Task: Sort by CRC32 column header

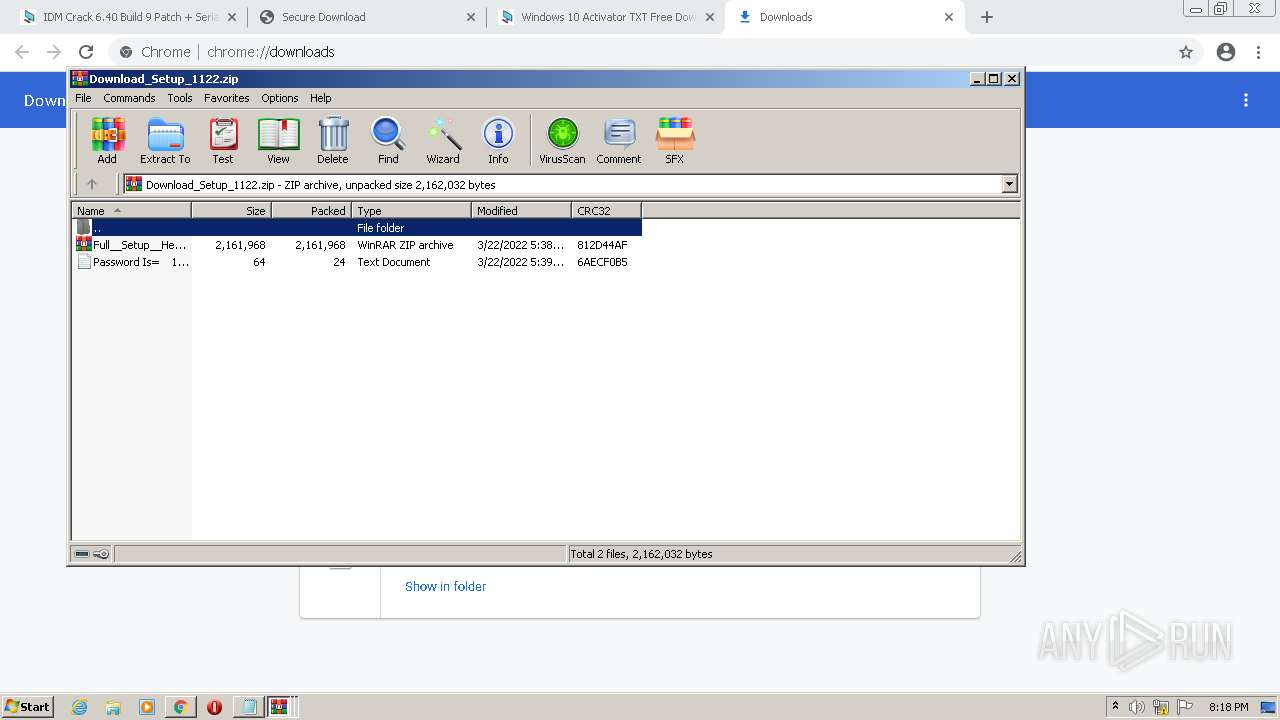Action: pyautogui.click(x=606, y=210)
